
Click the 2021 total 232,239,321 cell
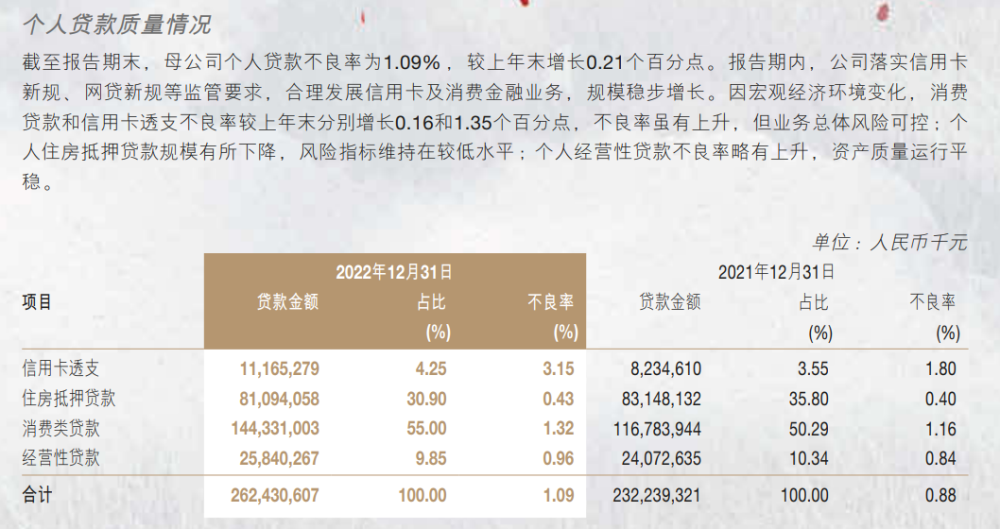(657, 495)
